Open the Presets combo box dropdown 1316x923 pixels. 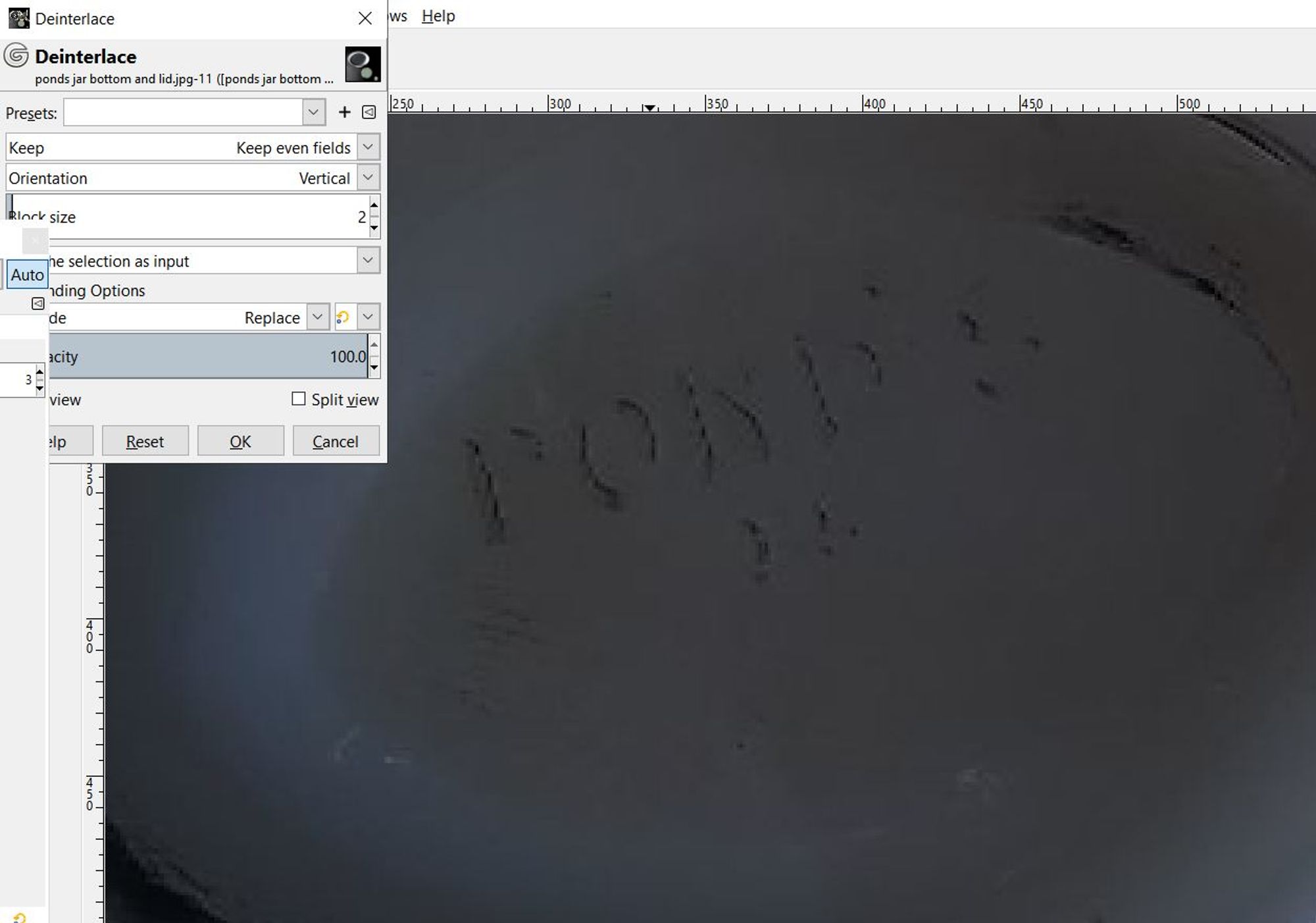[x=314, y=113]
